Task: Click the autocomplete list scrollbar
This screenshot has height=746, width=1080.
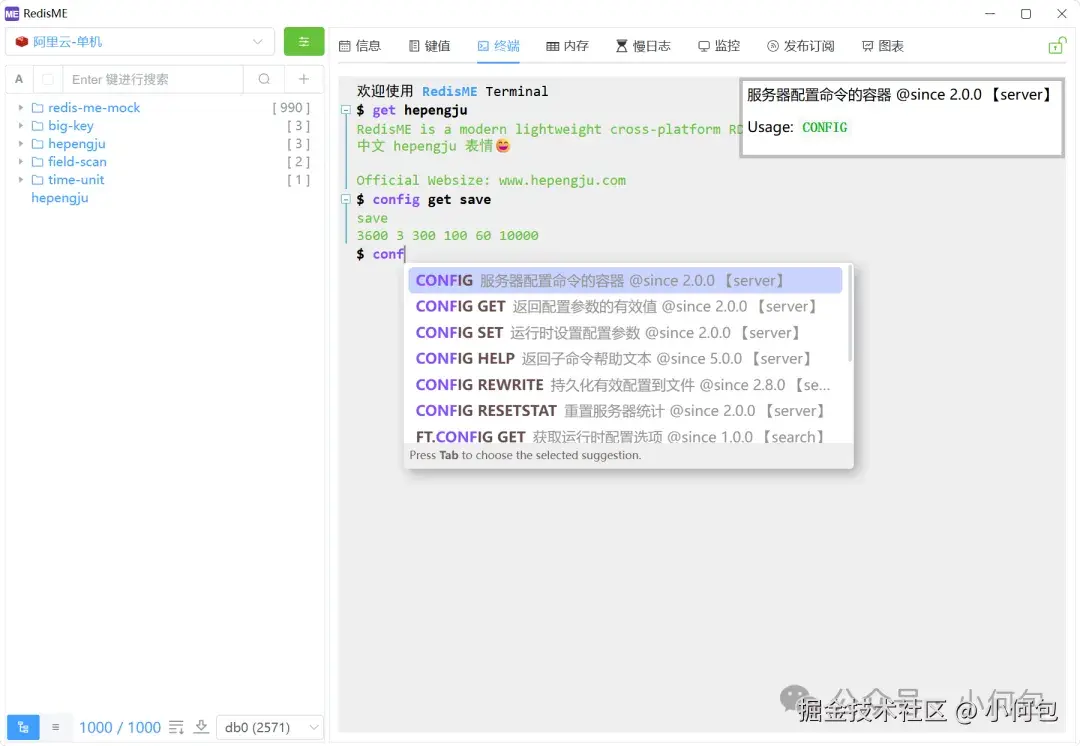Action: click(x=850, y=313)
